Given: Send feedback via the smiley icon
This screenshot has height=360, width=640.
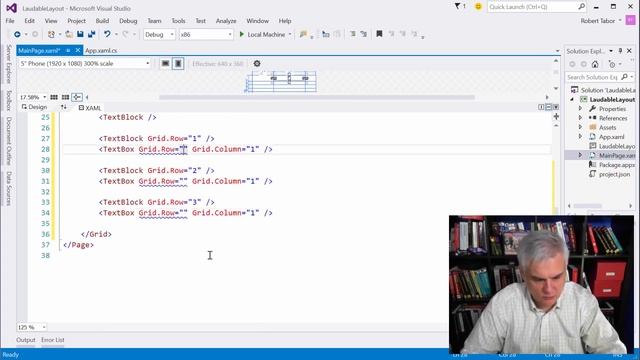Looking at the screenshot, I should 478,7.
